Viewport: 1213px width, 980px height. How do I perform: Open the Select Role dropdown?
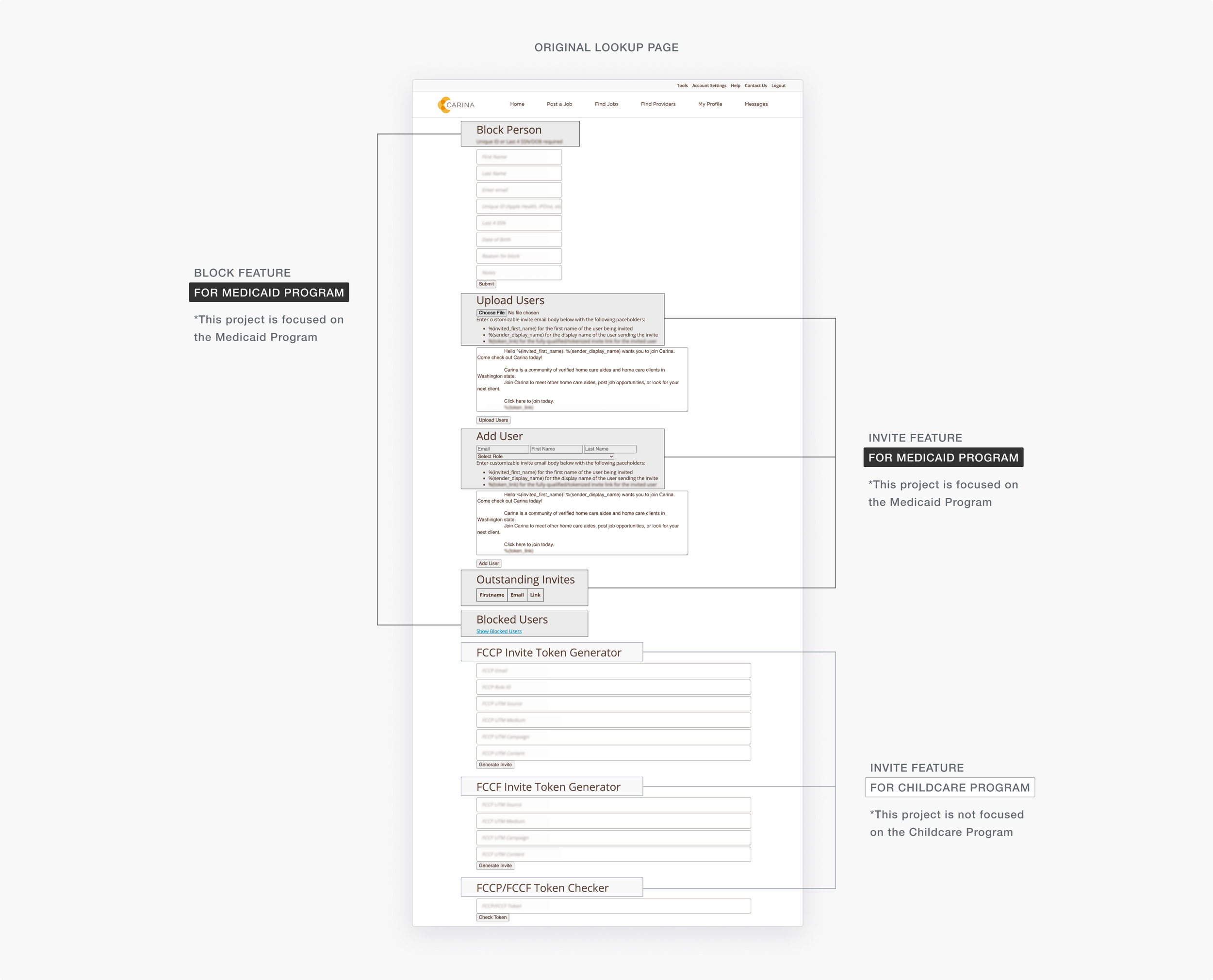[545, 456]
